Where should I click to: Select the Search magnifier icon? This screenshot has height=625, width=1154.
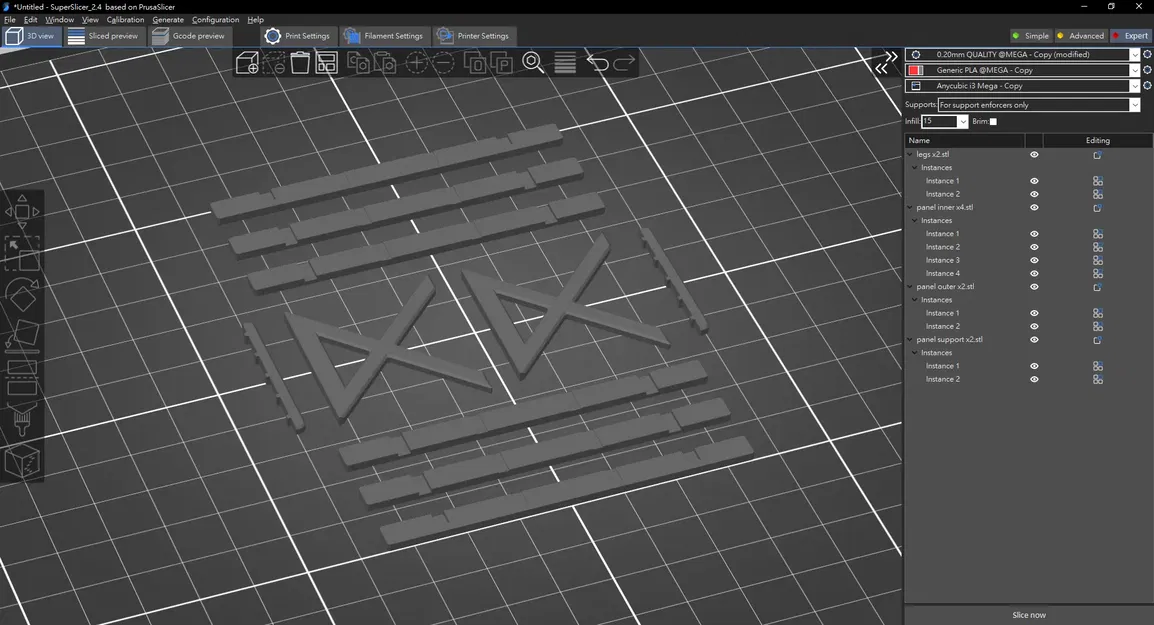click(533, 63)
